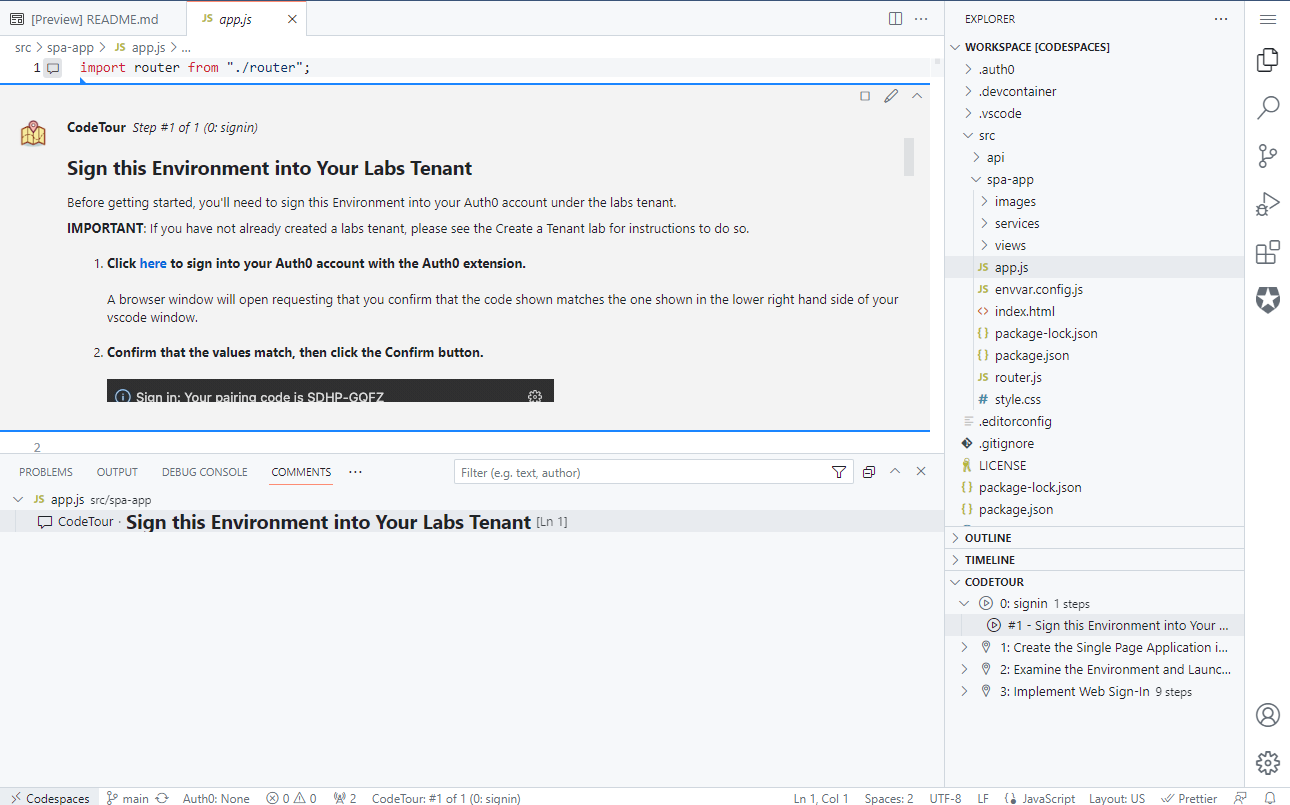Switch to the OUTPUT panel tab
The height and width of the screenshot is (805, 1290).
coord(117,472)
